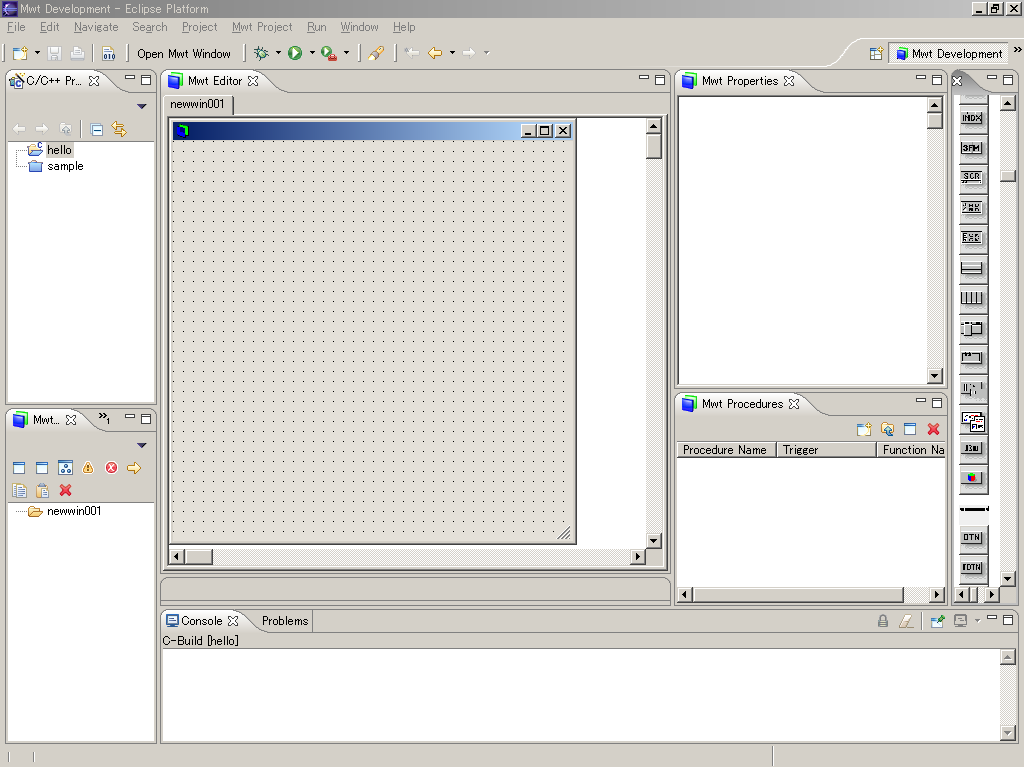Viewport: 1024px width, 768px height.
Task: Open the Window menu
Action: (x=359, y=27)
